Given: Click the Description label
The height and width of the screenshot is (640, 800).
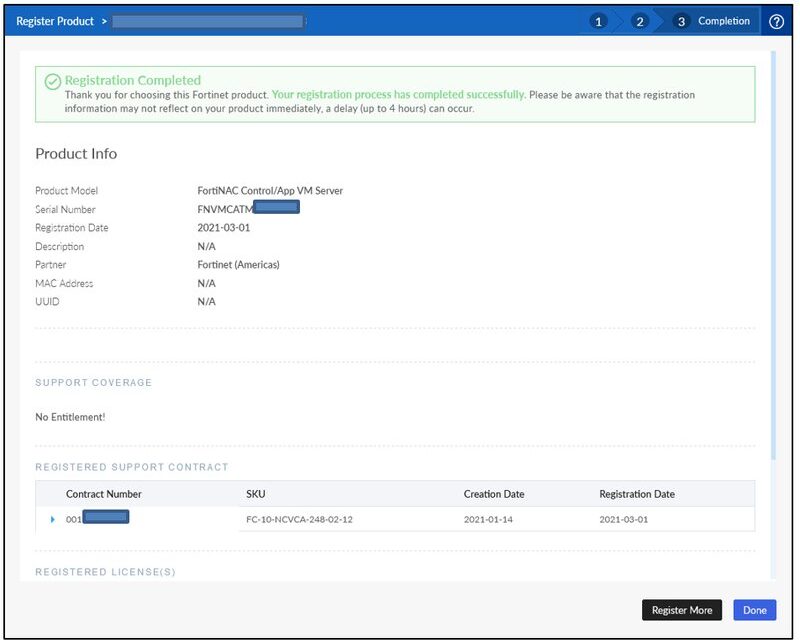Looking at the screenshot, I should point(60,247).
